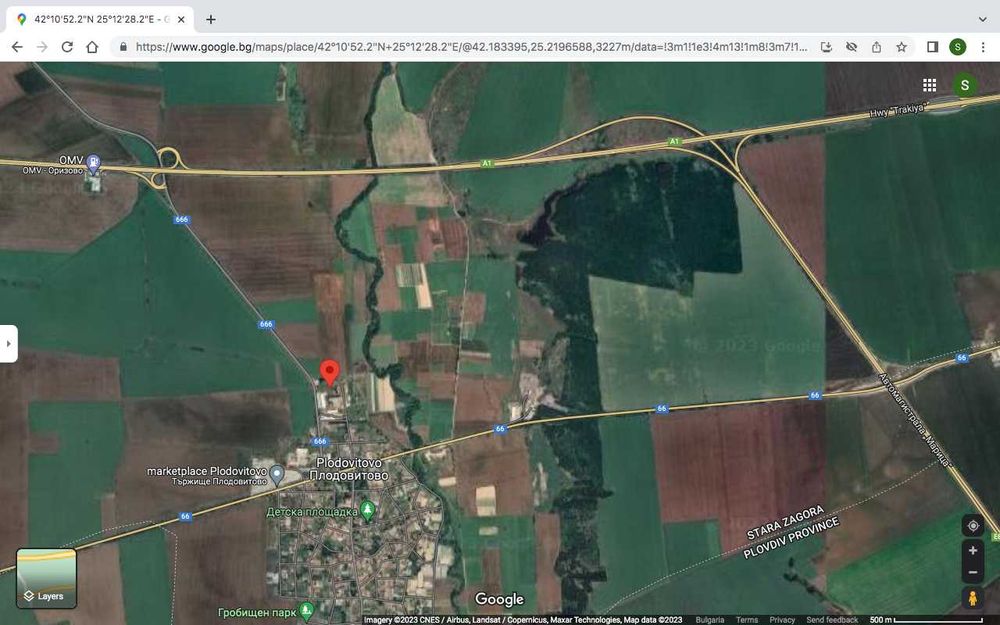Show your current location
The image size is (1000, 625).
(x=973, y=526)
